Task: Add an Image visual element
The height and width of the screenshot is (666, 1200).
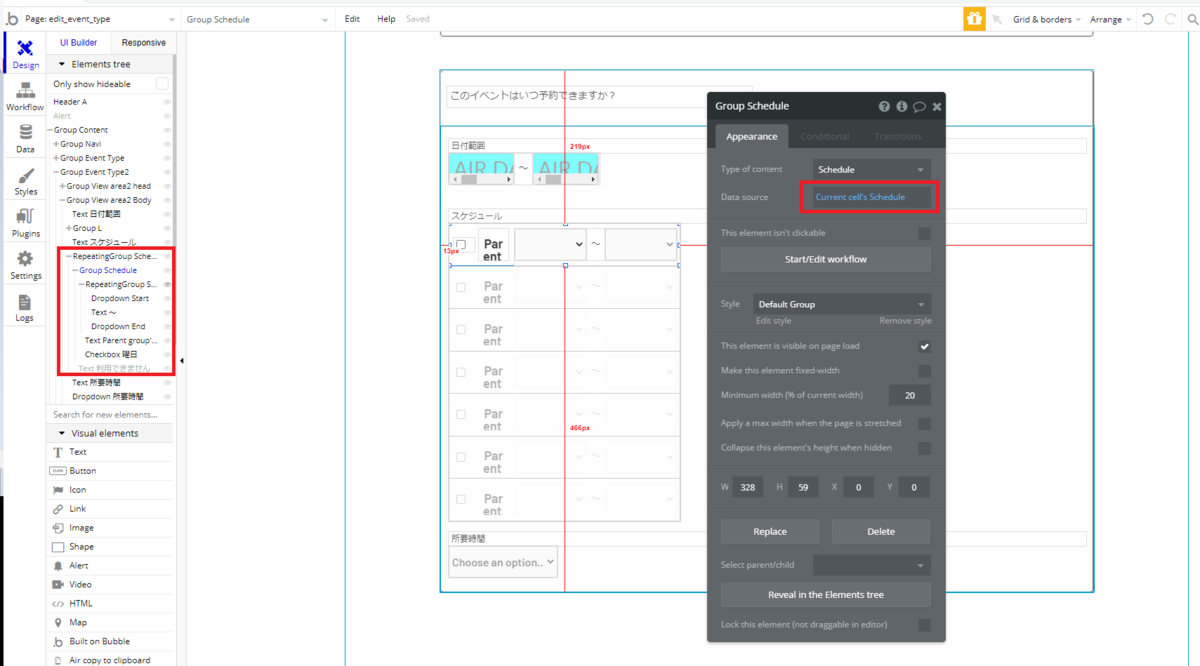Action: click(x=110, y=528)
